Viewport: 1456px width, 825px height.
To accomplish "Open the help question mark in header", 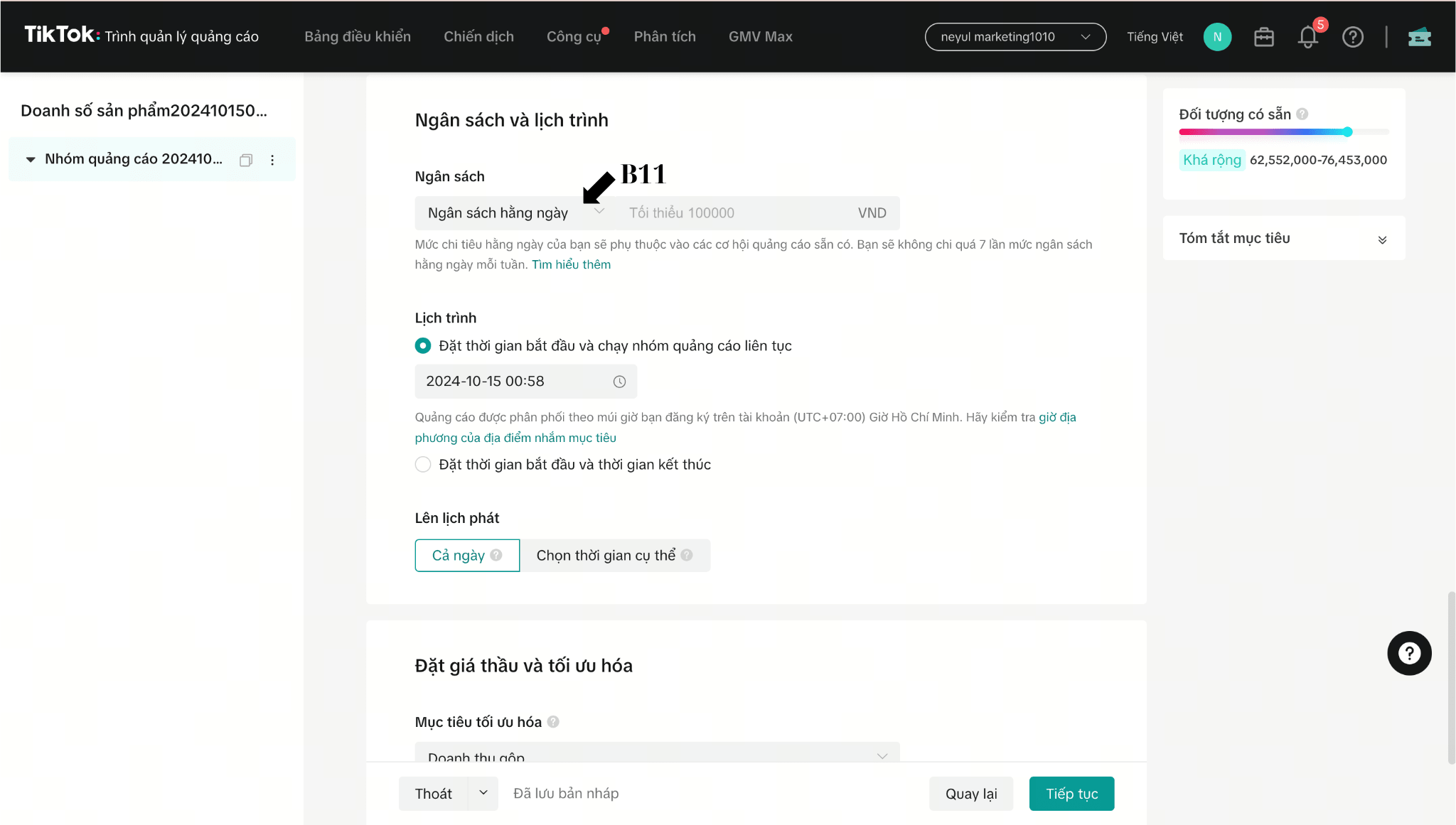I will pyautogui.click(x=1352, y=37).
